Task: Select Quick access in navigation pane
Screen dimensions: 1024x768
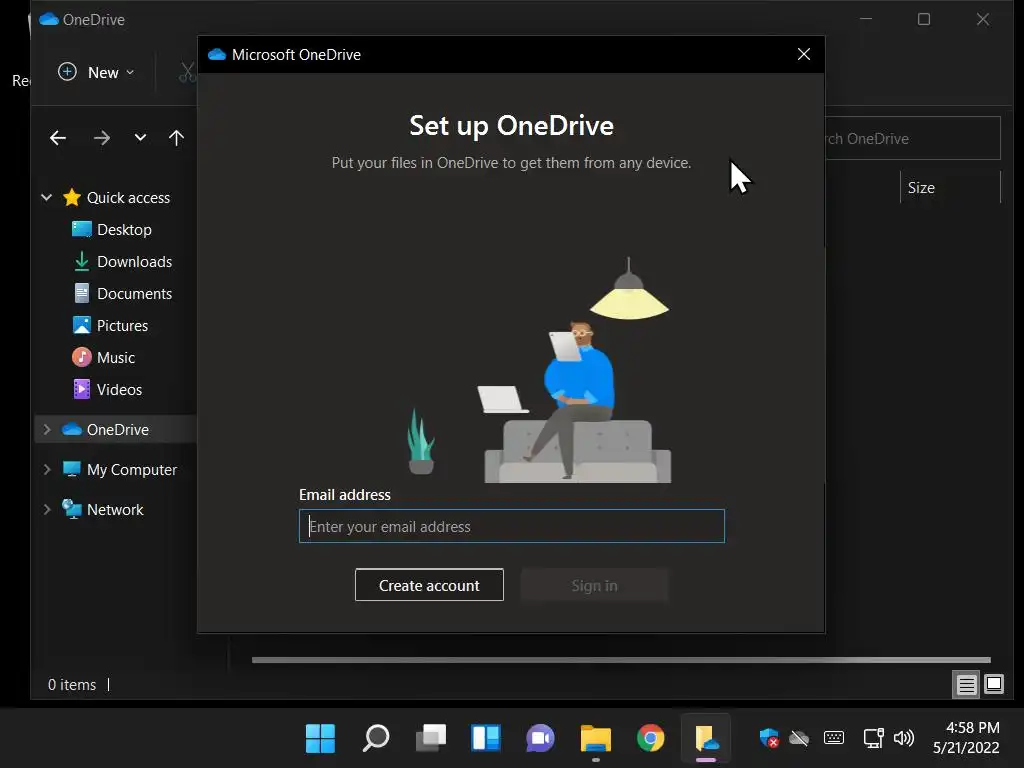Action: tap(128, 198)
